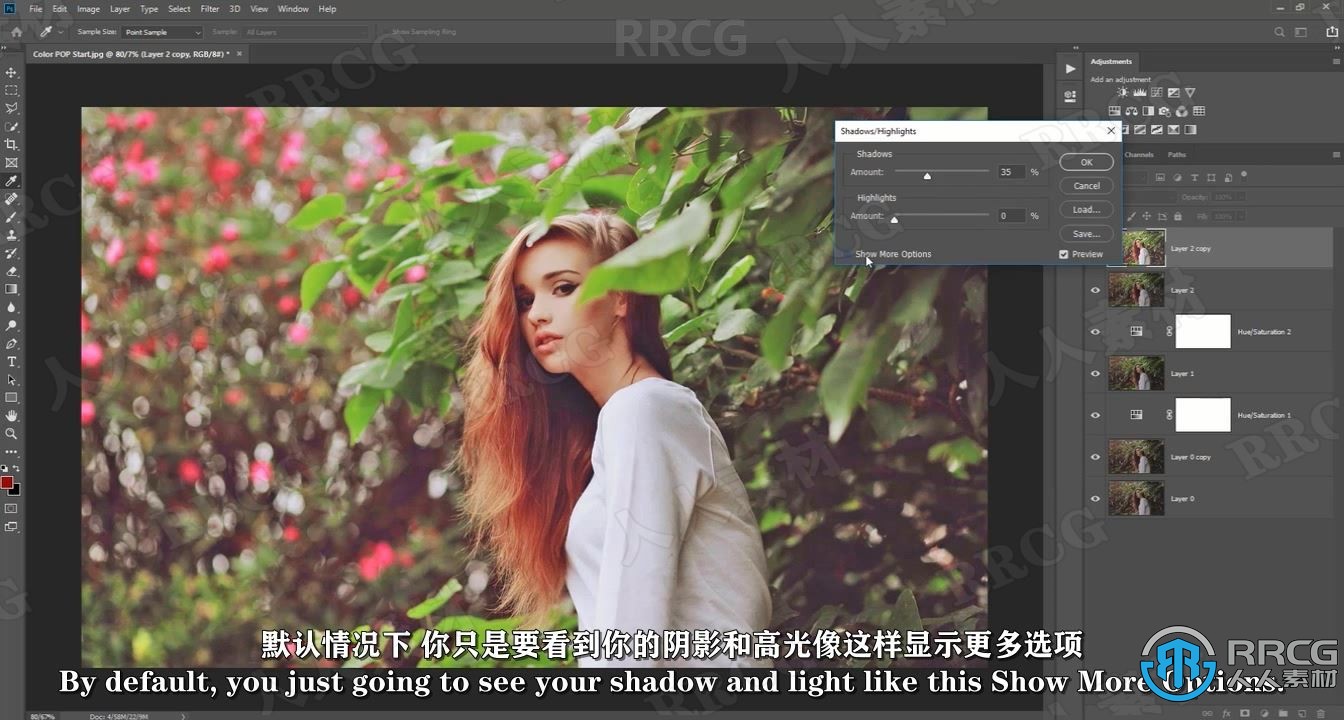Image resolution: width=1344 pixels, height=720 pixels.
Task: Switch to the Paths tab
Action: [1177, 155]
